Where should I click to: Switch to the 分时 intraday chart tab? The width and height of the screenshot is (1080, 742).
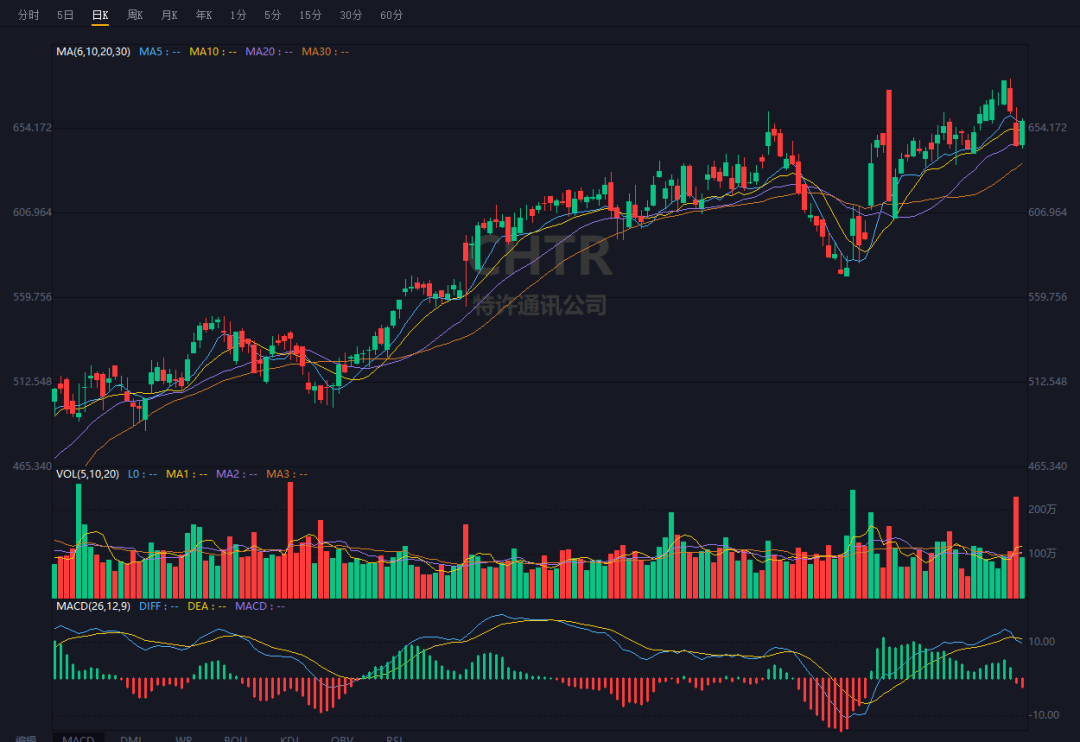point(29,15)
